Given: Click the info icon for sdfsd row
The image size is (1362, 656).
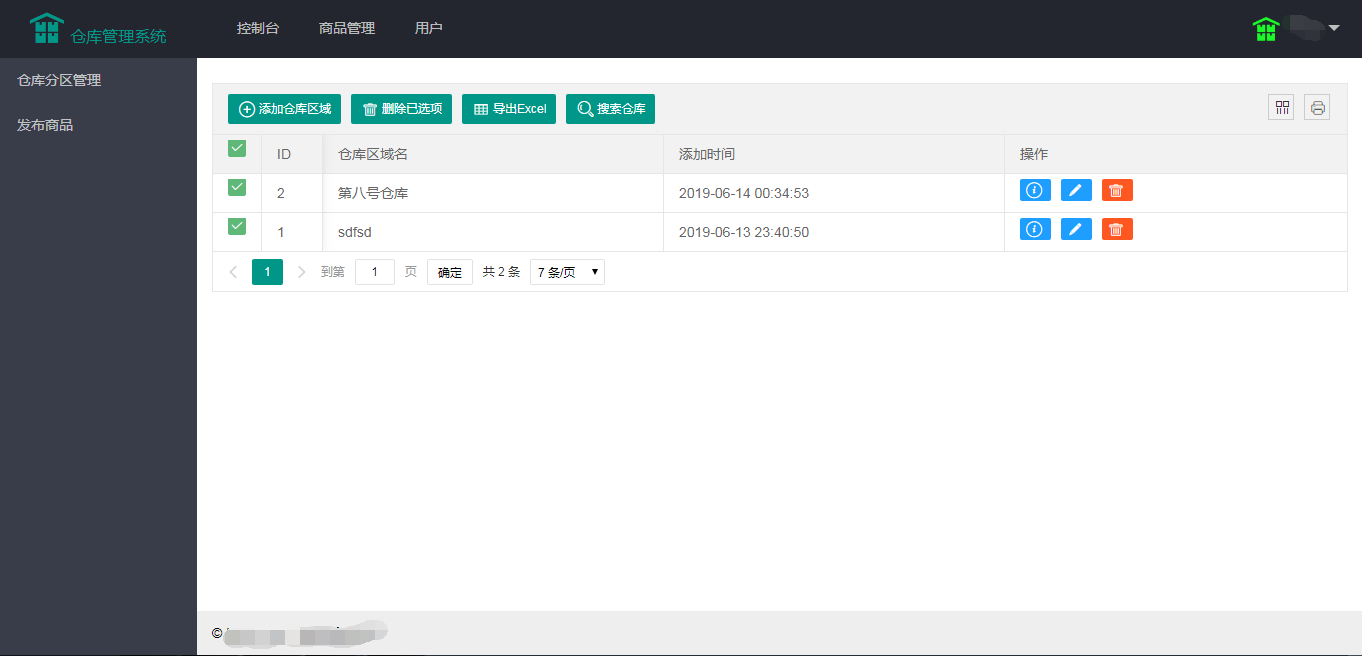Looking at the screenshot, I should pos(1035,229).
